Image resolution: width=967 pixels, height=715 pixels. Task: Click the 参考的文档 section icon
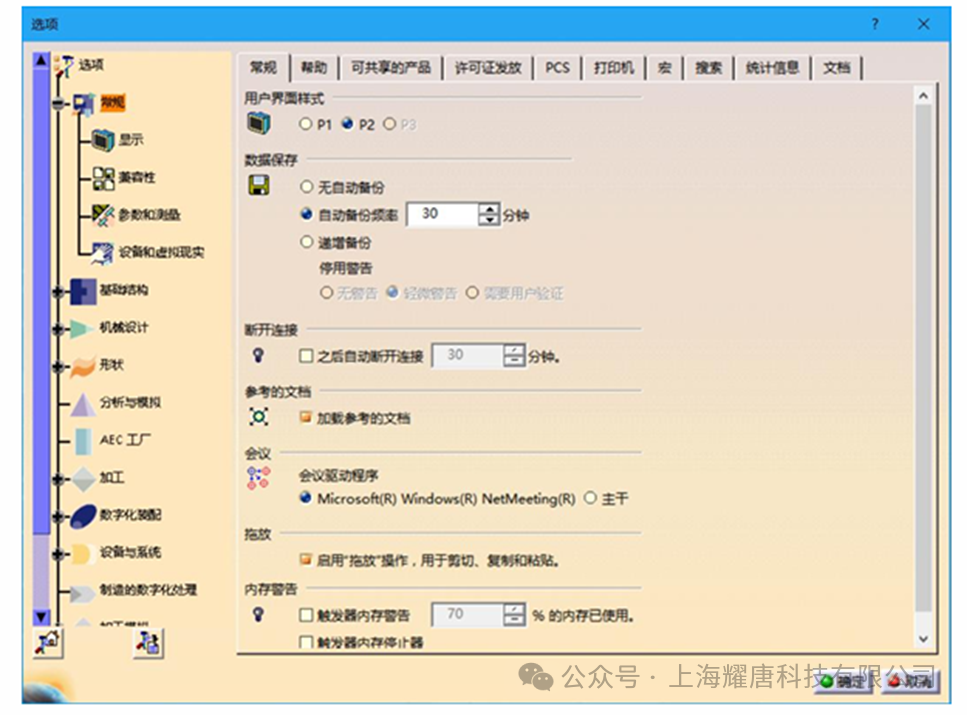pos(260,418)
